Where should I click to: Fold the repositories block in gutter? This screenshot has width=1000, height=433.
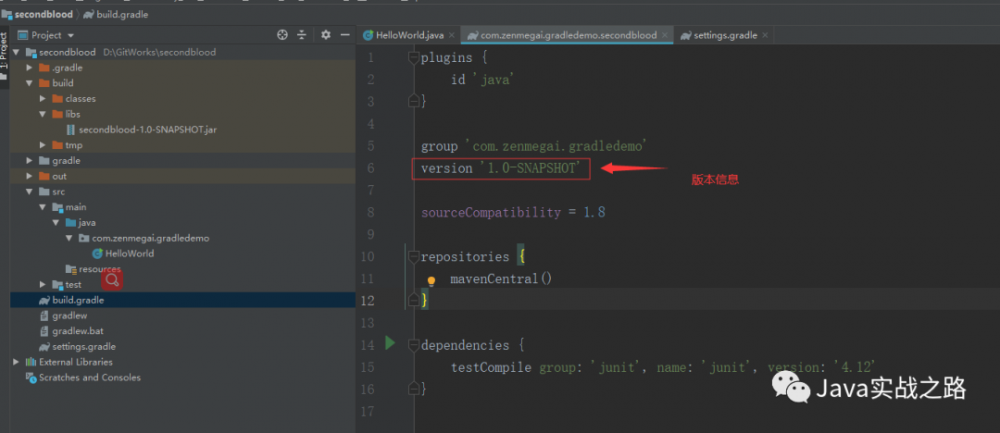click(414, 256)
